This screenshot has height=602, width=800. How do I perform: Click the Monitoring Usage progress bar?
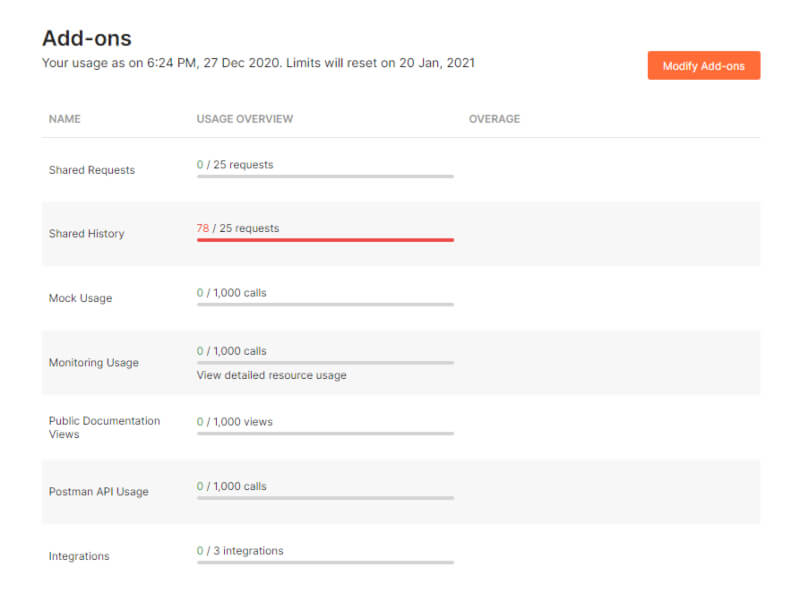(x=325, y=363)
